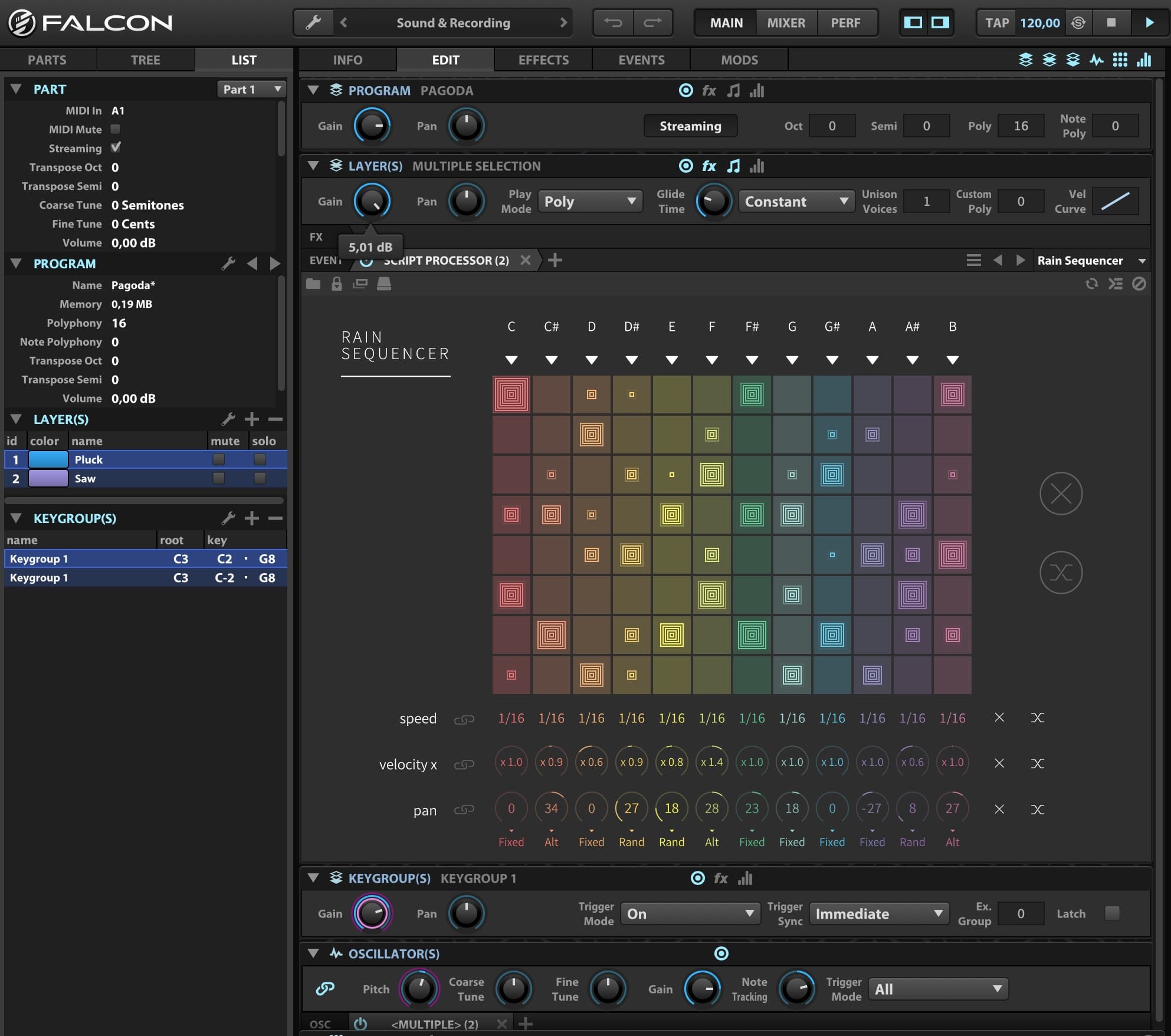Open the Trigger Mode On dropdown

[690, 913]
